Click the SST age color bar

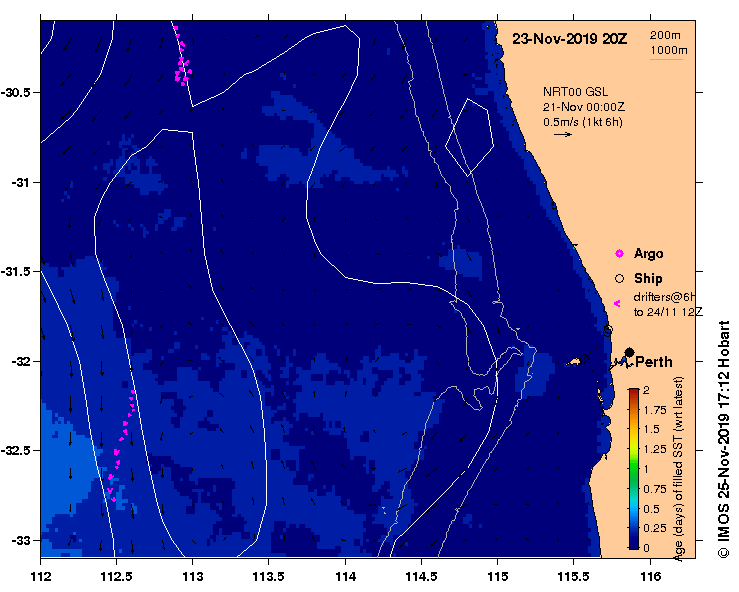(634, 469)
